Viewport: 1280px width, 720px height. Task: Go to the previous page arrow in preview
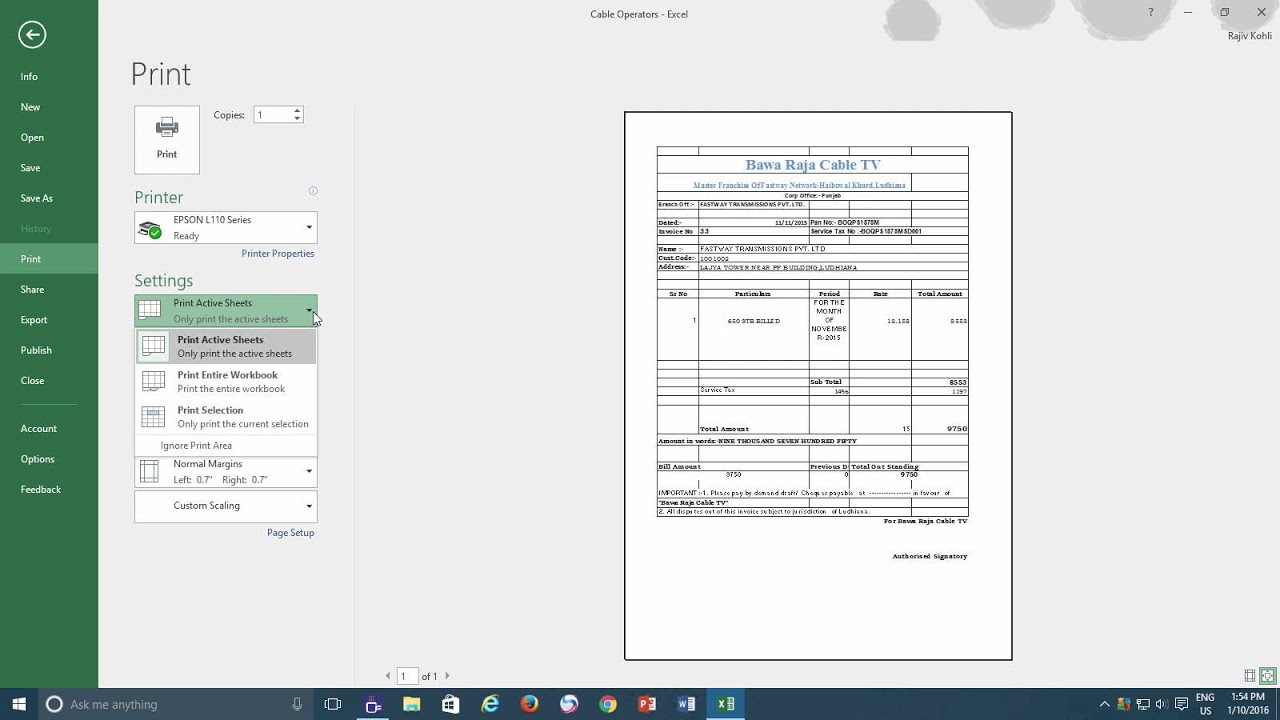click(x=388, y=676)
